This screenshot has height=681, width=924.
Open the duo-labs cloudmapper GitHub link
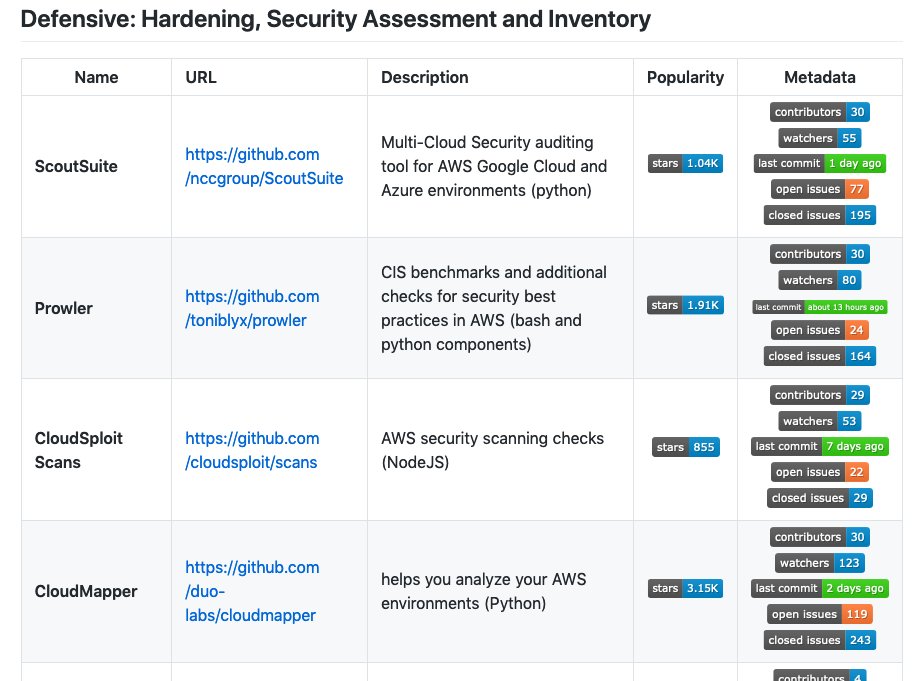(252, 591)
